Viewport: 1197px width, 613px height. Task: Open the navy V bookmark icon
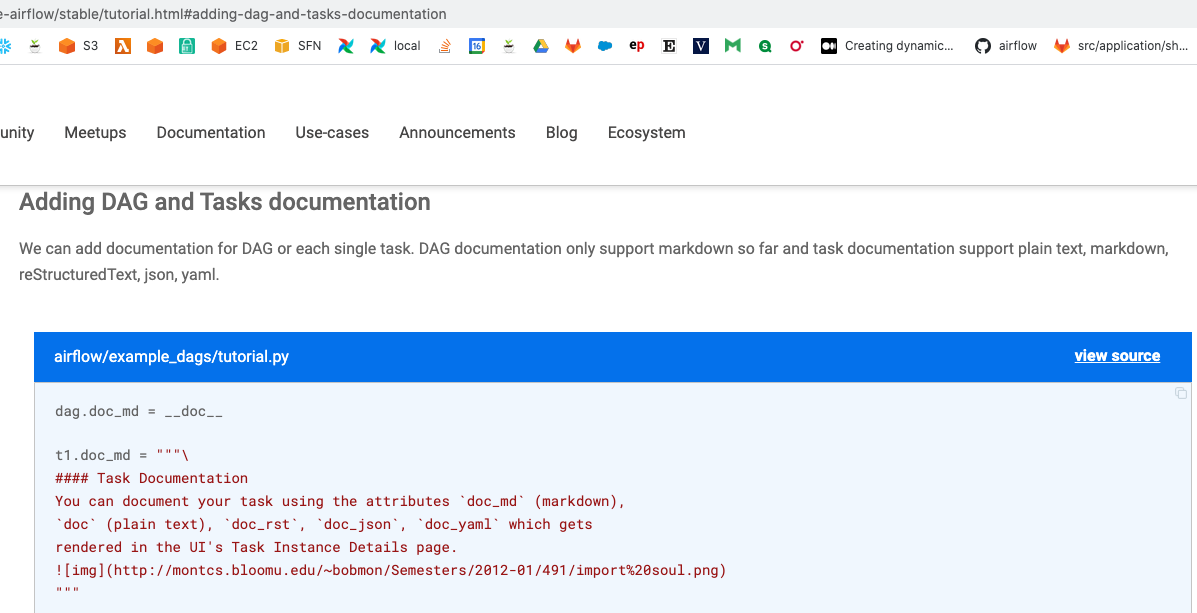[701, 46]
